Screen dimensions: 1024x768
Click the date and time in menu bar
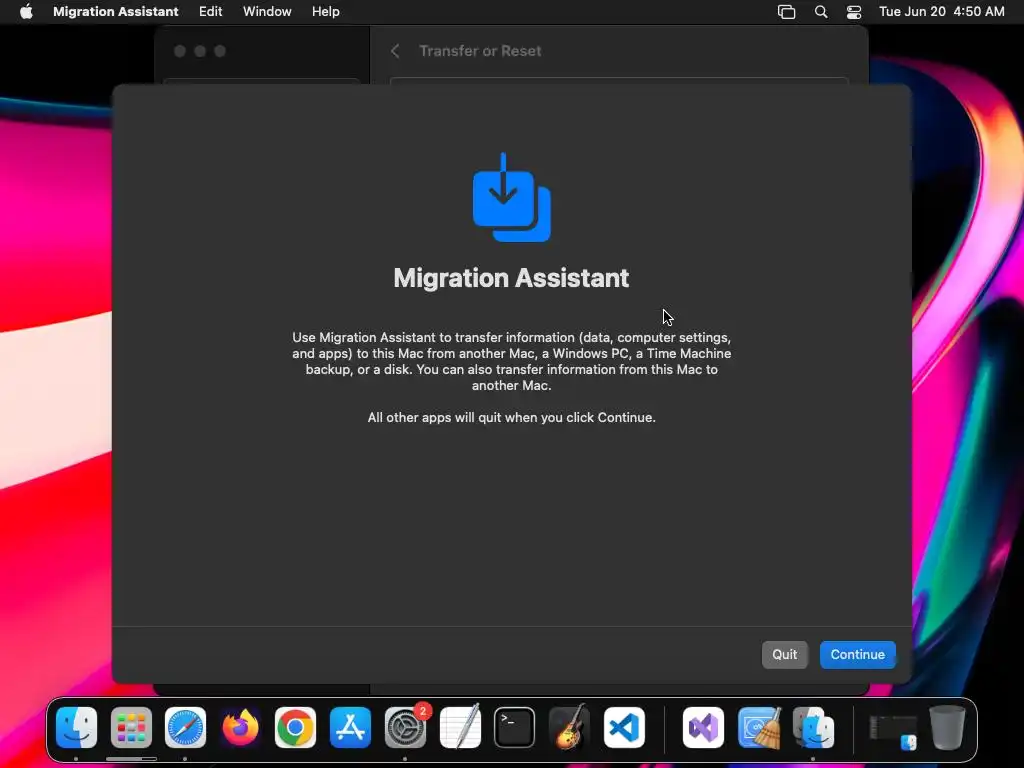941,12
